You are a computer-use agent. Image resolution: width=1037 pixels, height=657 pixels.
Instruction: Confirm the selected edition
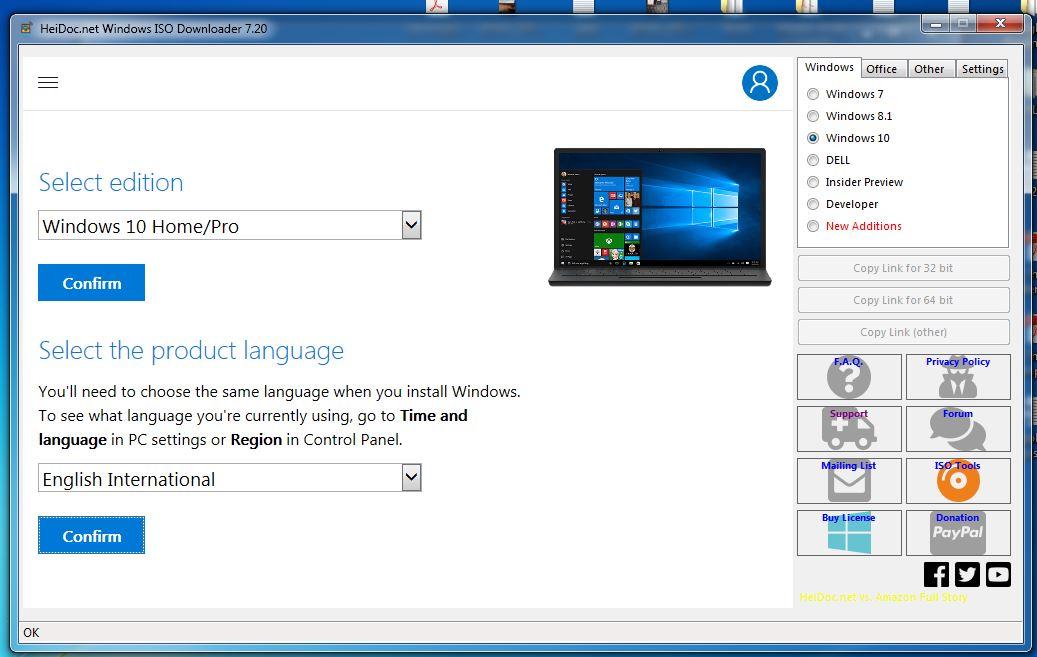(91, 283)
